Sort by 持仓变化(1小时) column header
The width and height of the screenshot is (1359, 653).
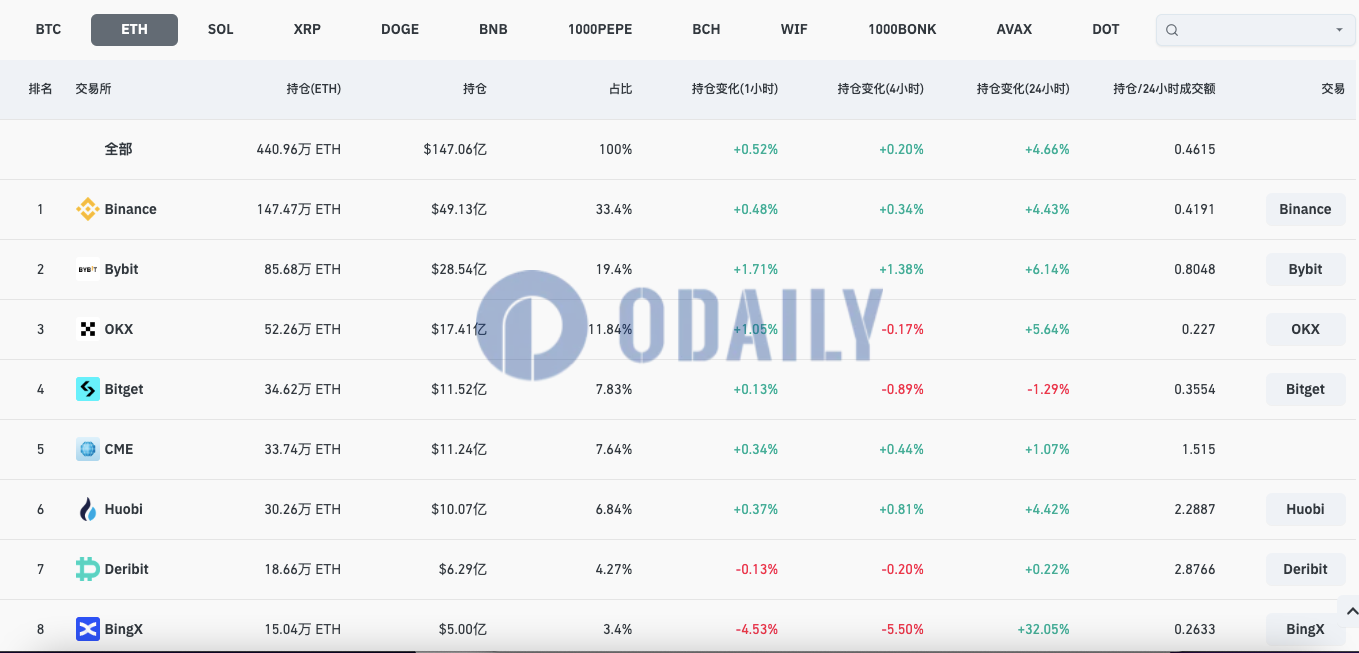[x=735, y=89]
